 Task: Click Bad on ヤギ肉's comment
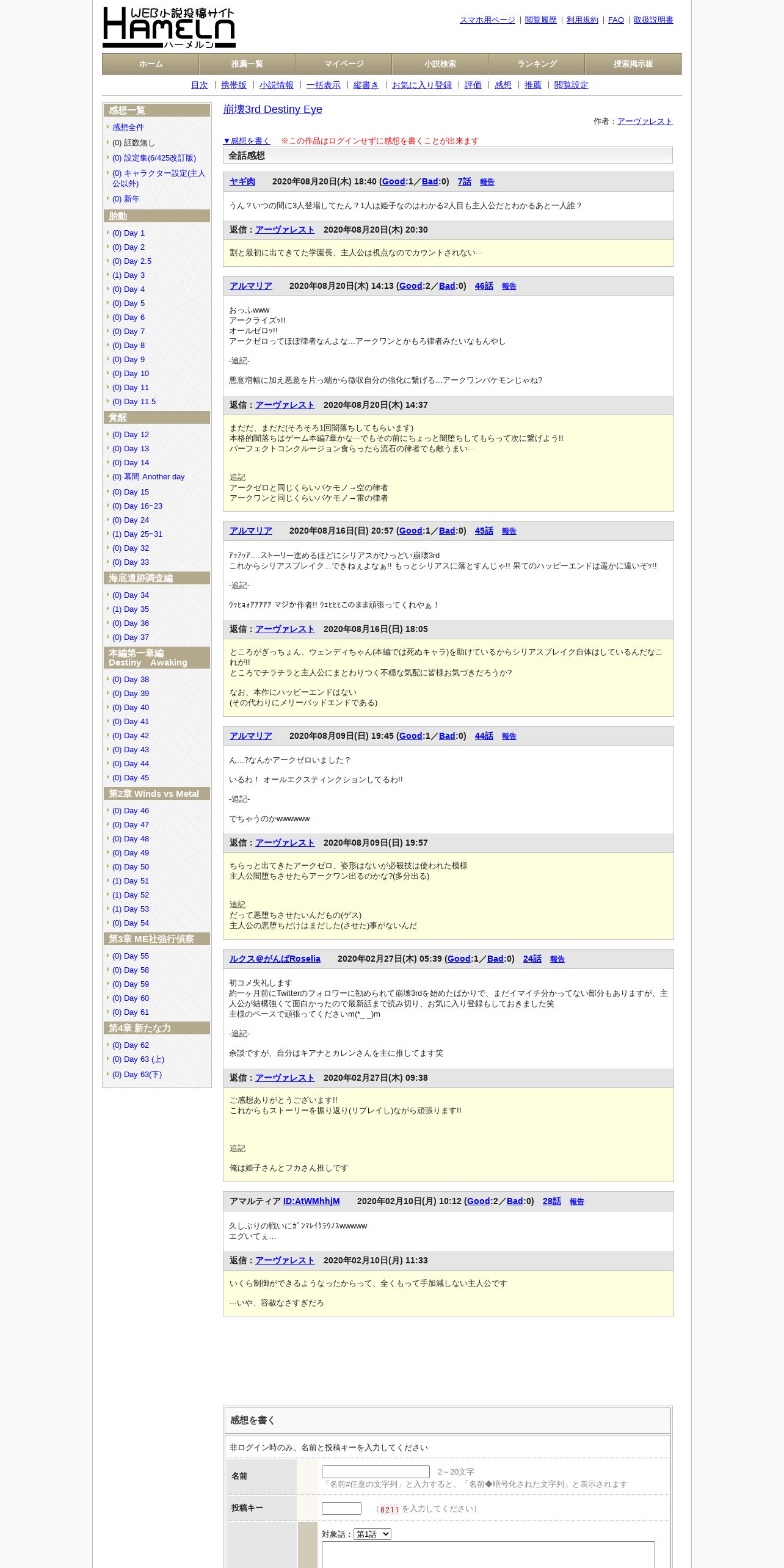[x=430, y=182]
